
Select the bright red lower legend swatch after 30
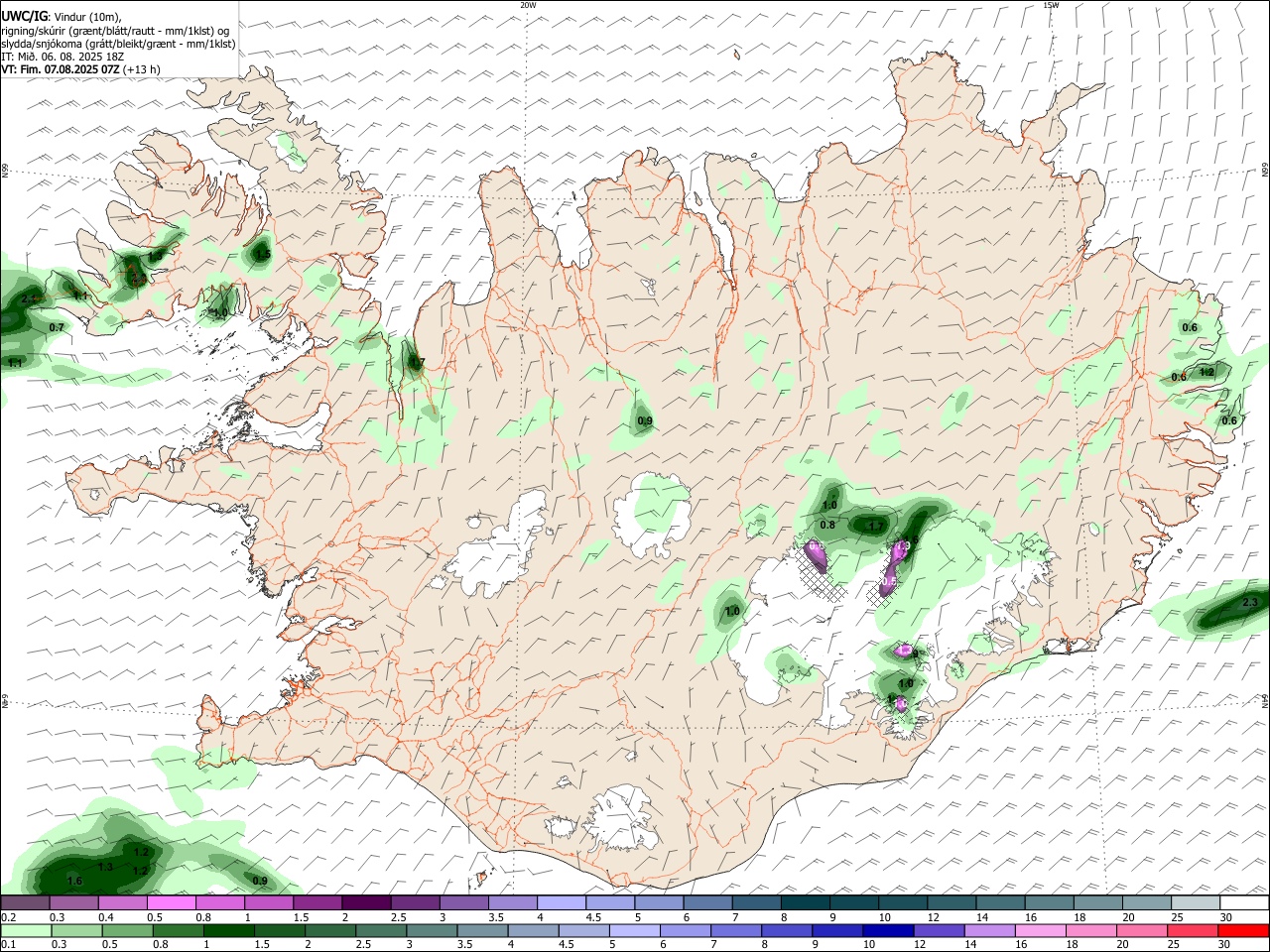[x=1242, y=930]
